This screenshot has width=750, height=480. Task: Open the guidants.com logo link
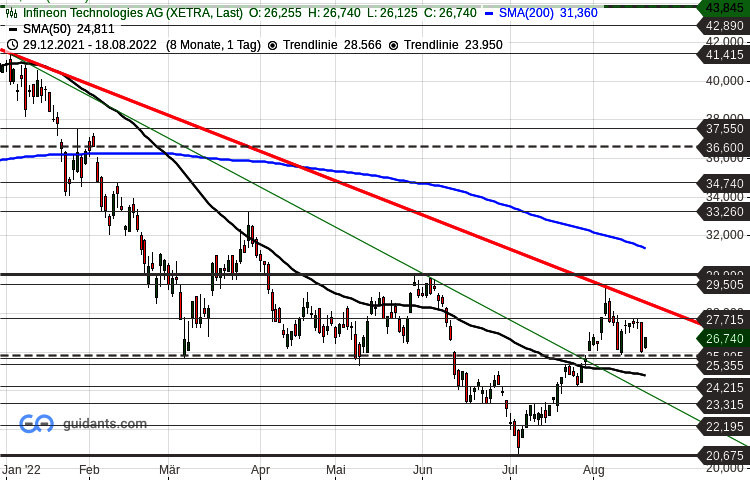click(83, 424)
